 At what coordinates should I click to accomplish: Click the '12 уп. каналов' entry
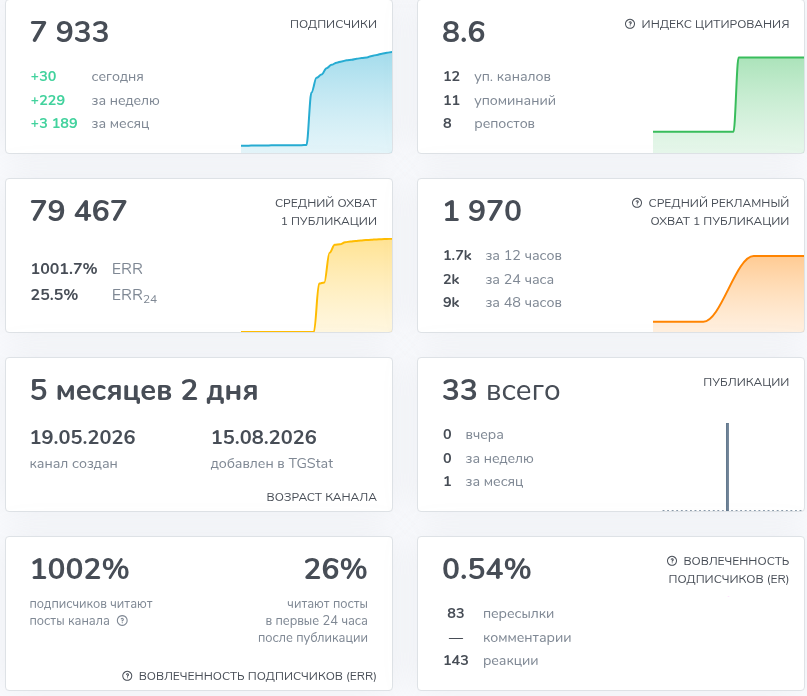(497, 76)
